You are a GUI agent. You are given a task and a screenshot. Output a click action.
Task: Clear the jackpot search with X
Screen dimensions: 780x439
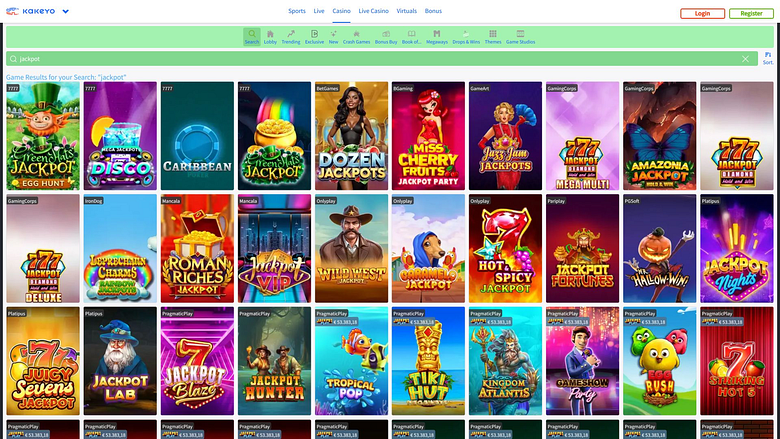point(745,59)
